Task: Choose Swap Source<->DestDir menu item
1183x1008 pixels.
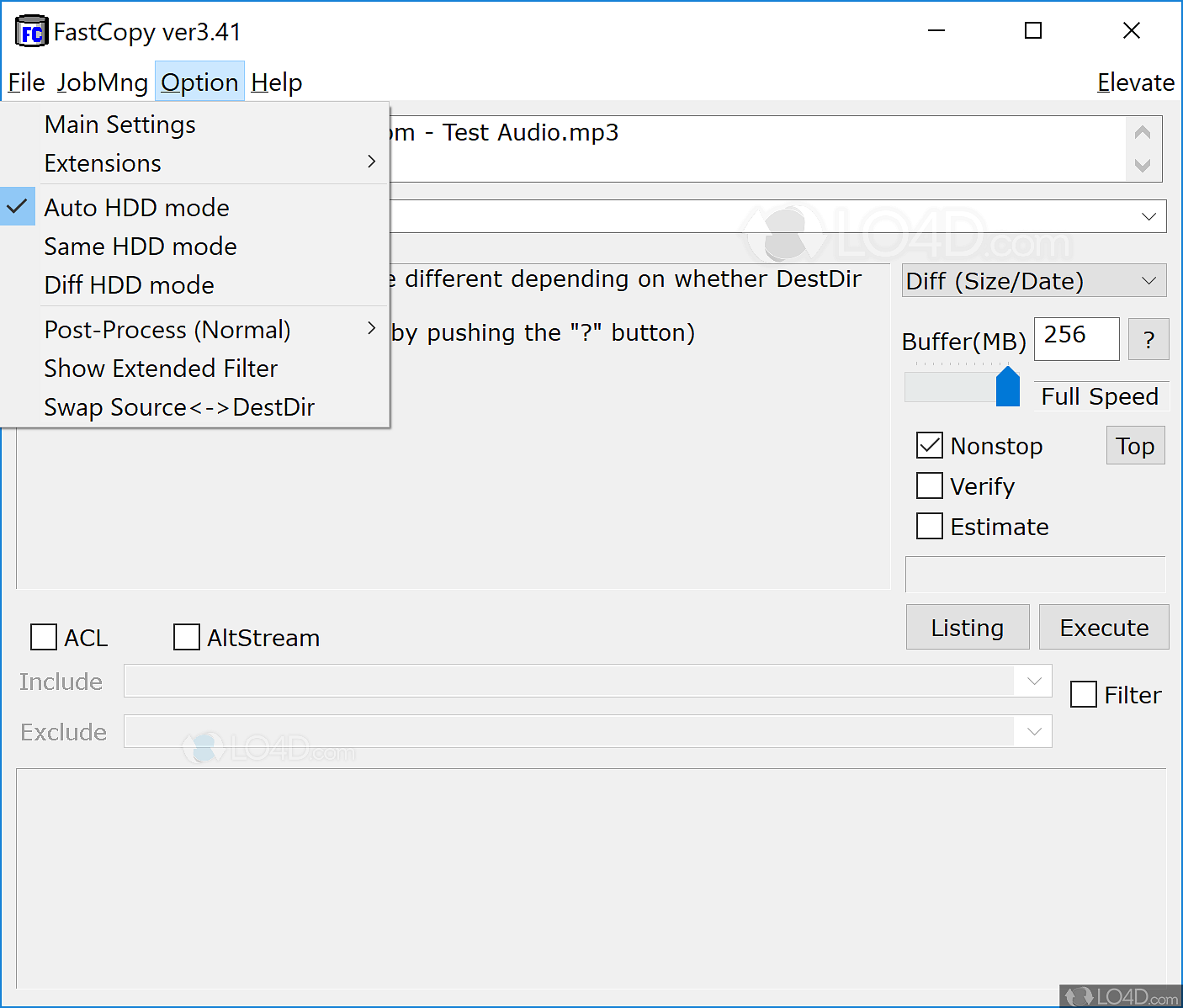Action: pyautogui.click(x=179, y=407)
